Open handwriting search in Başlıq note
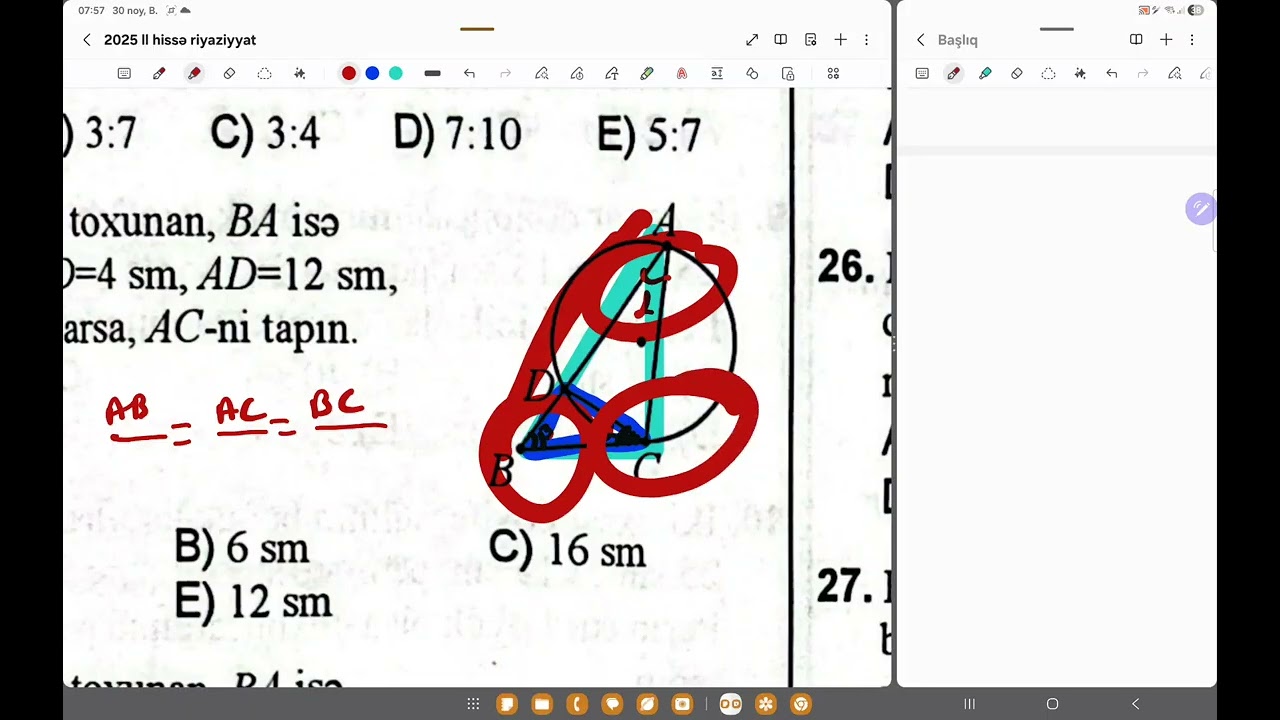 [1174, 73]
